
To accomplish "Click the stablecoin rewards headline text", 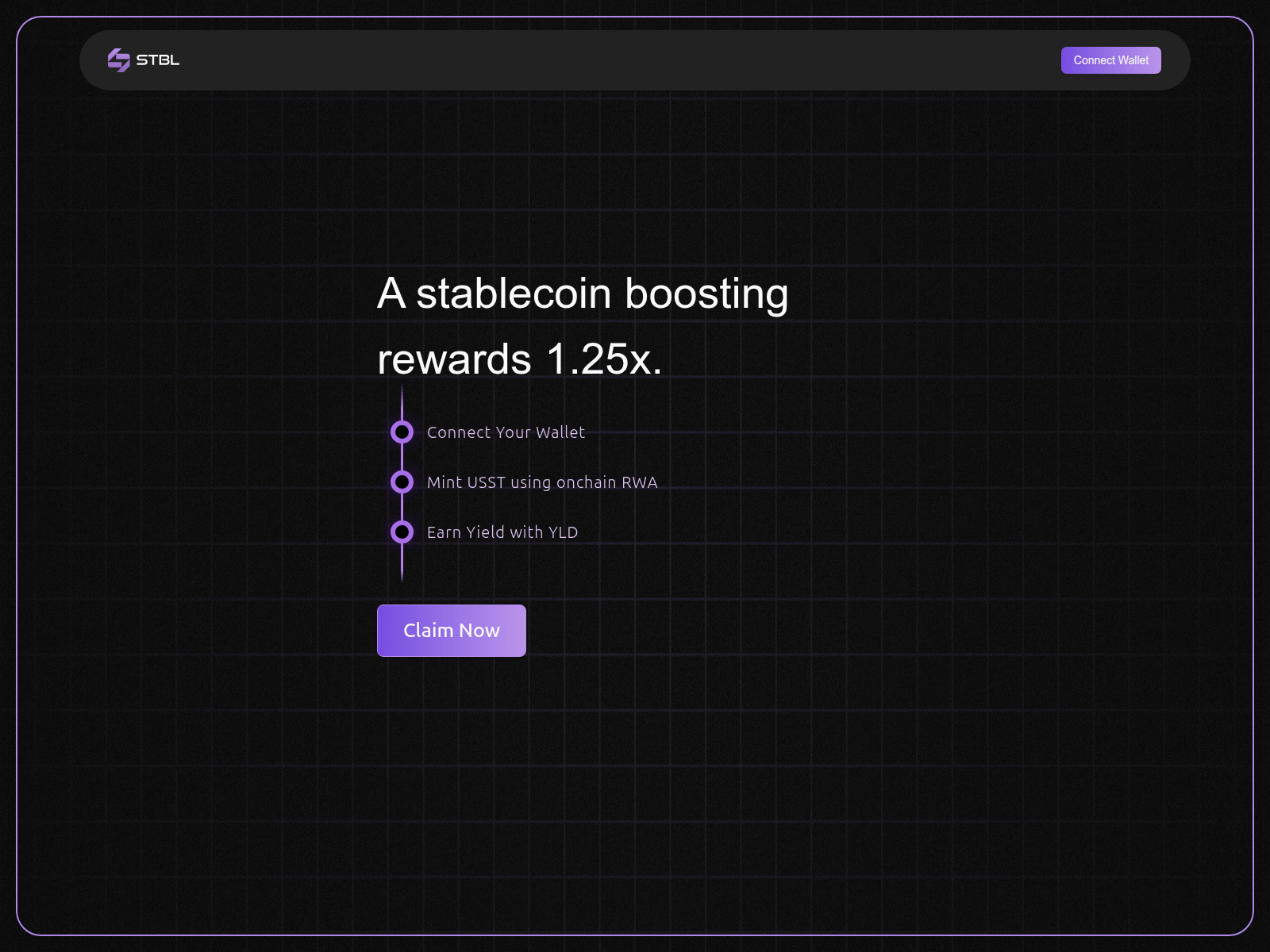I will [x=583, y=325].
